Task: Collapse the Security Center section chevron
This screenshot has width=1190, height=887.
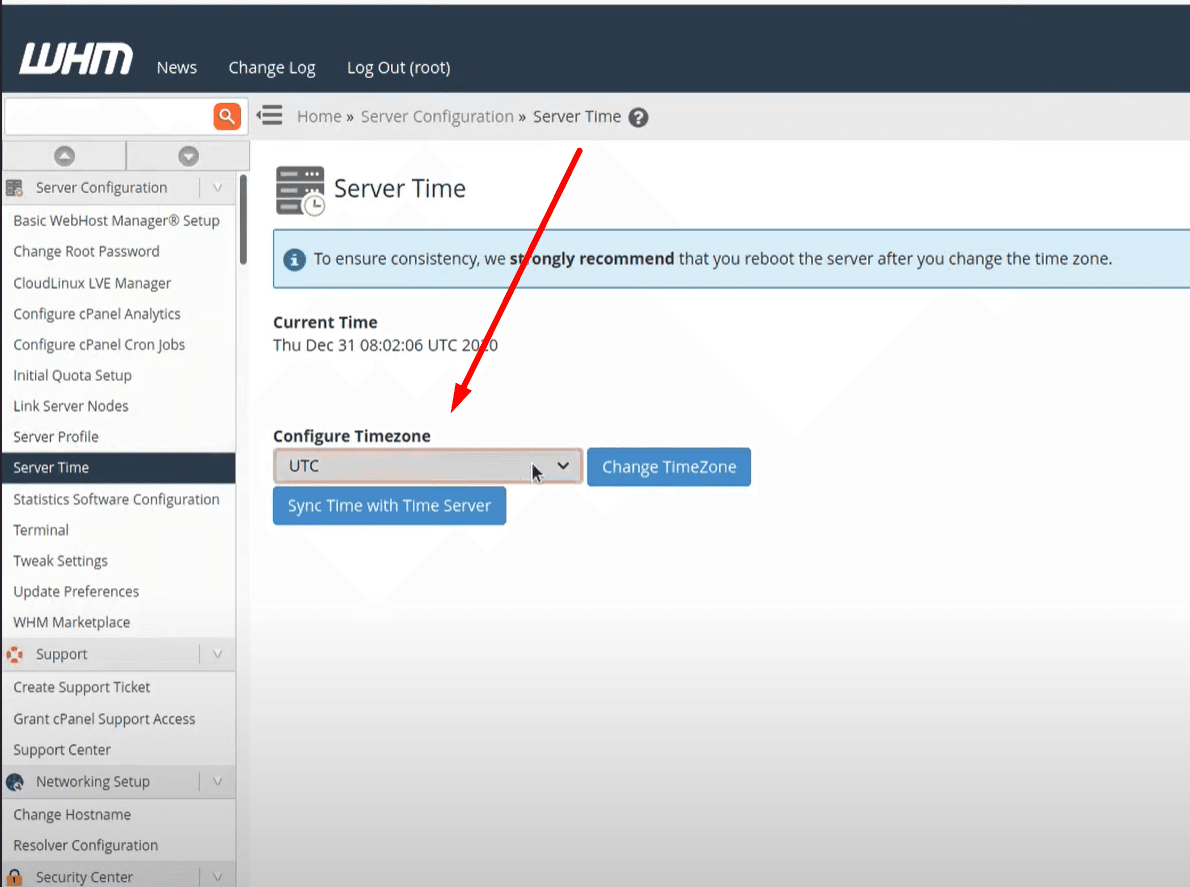Action: click(217, 877)
